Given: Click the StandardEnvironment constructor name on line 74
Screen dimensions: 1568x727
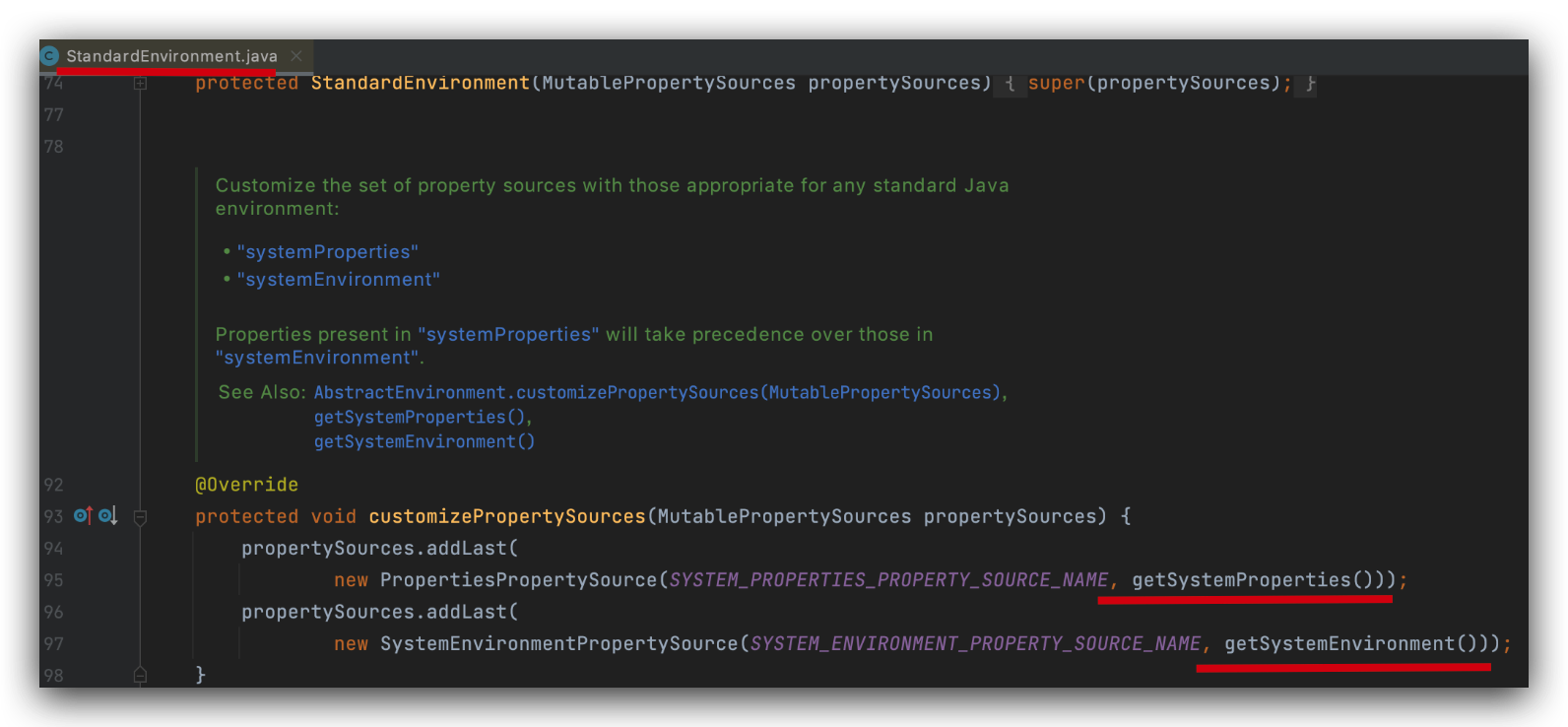Looking at the screenshot, I should (x=421, y=83).
